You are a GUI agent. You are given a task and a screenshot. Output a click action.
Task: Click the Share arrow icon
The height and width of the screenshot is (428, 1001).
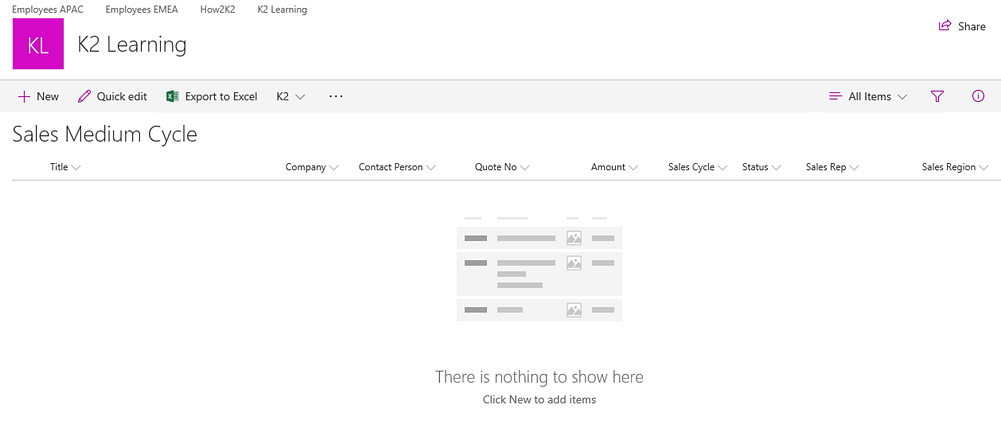(x=945, y=26)
